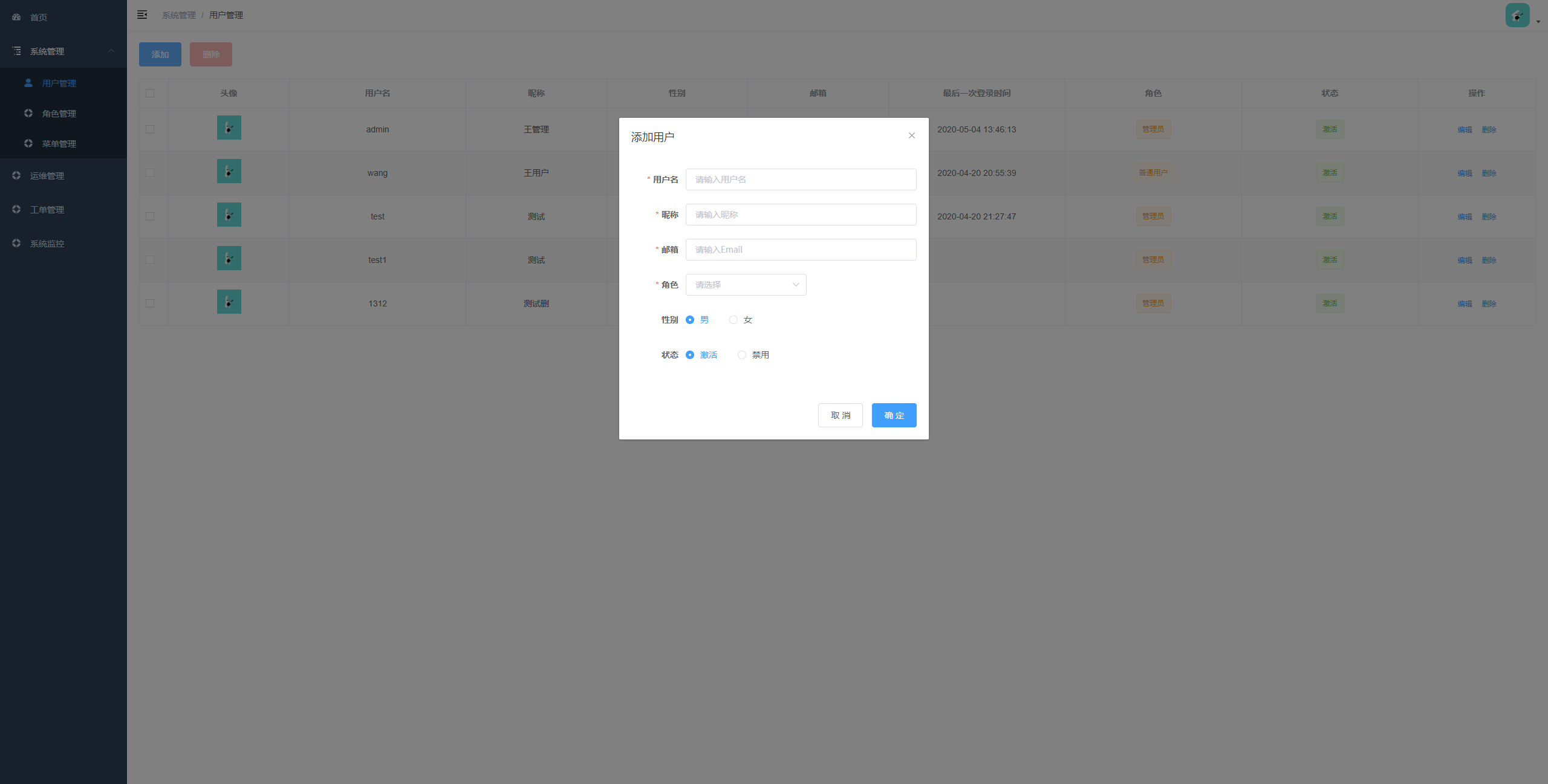Click the icon beside 菜单管理
Screen dimensions: 1548x784
click(x=28, y=143)
